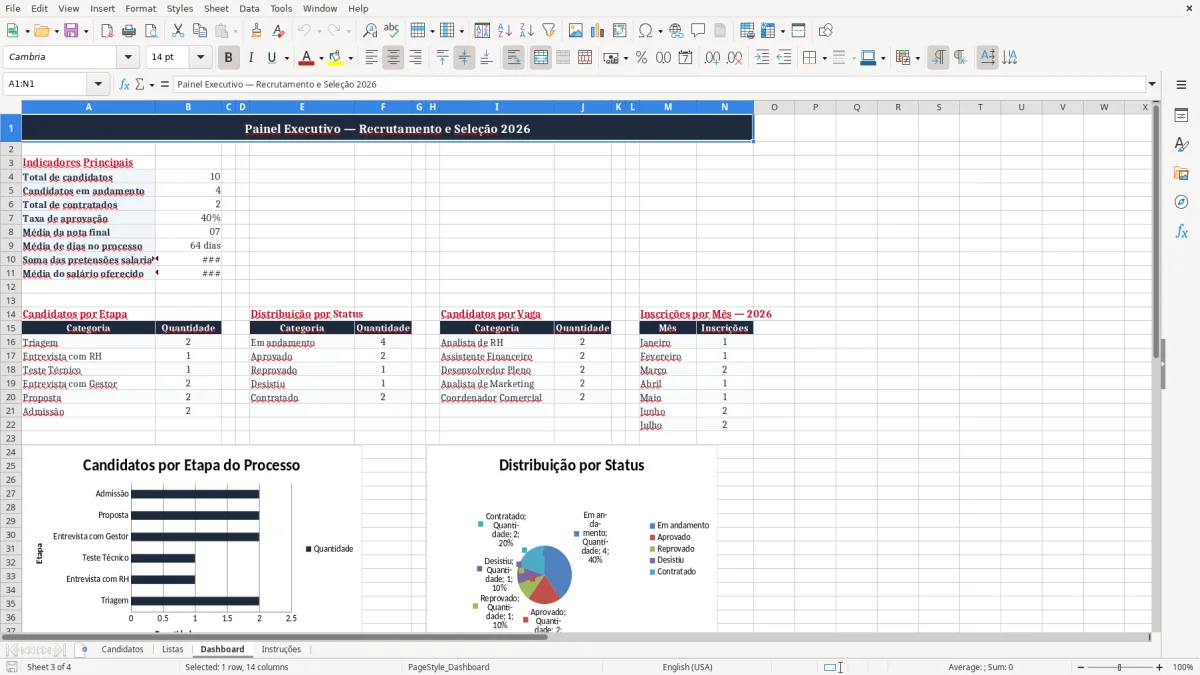This screenshot has height=675, width=1200.
Task: Switch to the Listas sheet tab
Action: pyautogui.click(x=173, y=649)
